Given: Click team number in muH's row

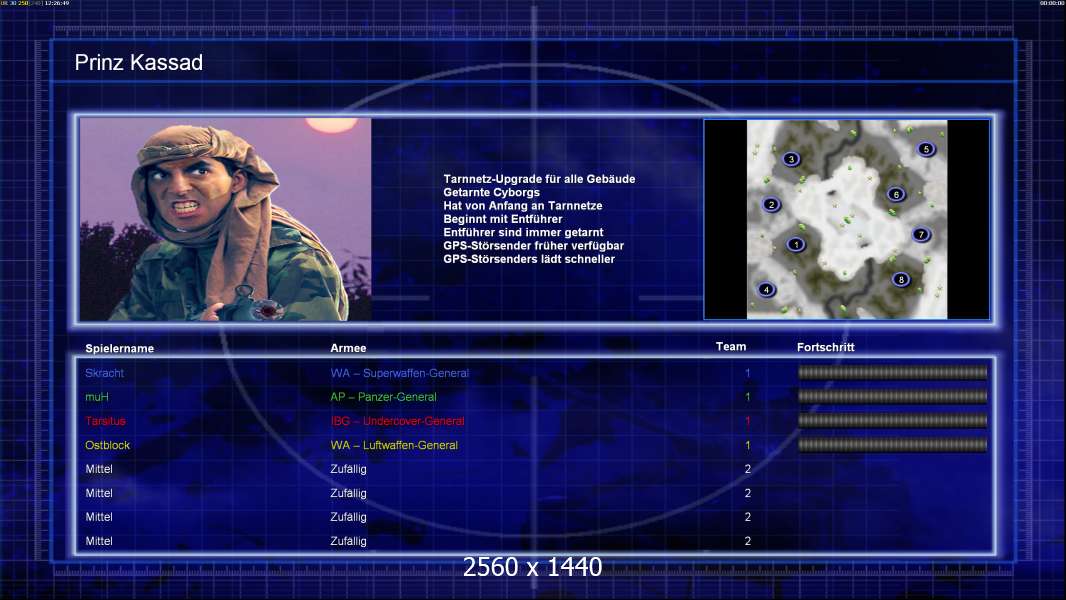Looking at the screenshot, I should pyautogui.click(x=747, y=397).
